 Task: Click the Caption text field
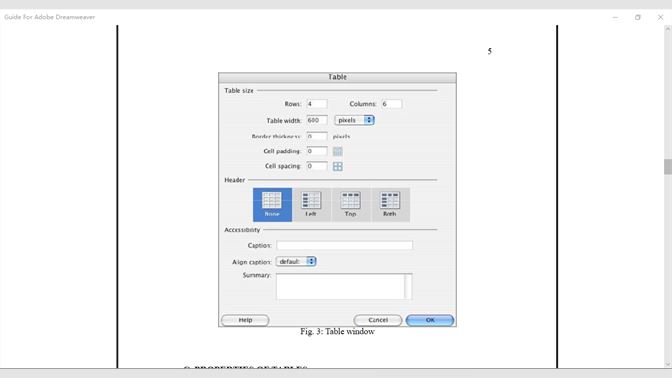pyautogui.click(x=344, y=245)
